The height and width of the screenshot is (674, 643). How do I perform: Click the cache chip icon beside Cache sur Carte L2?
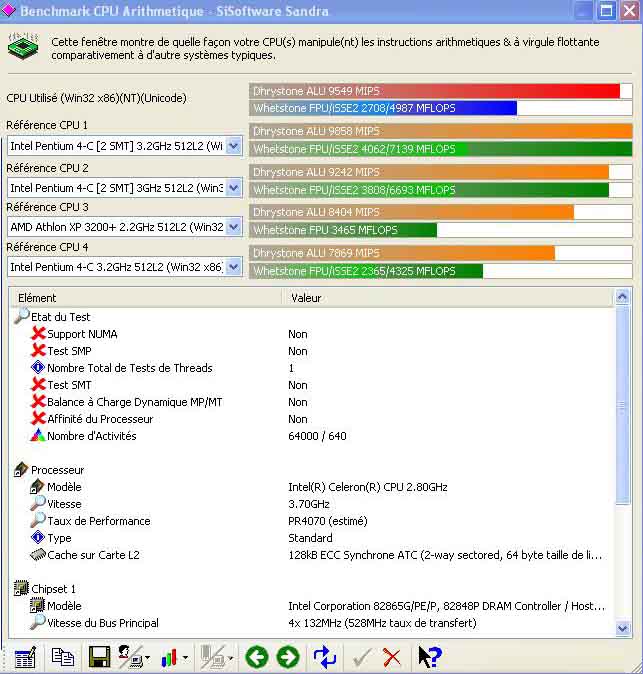38,555
